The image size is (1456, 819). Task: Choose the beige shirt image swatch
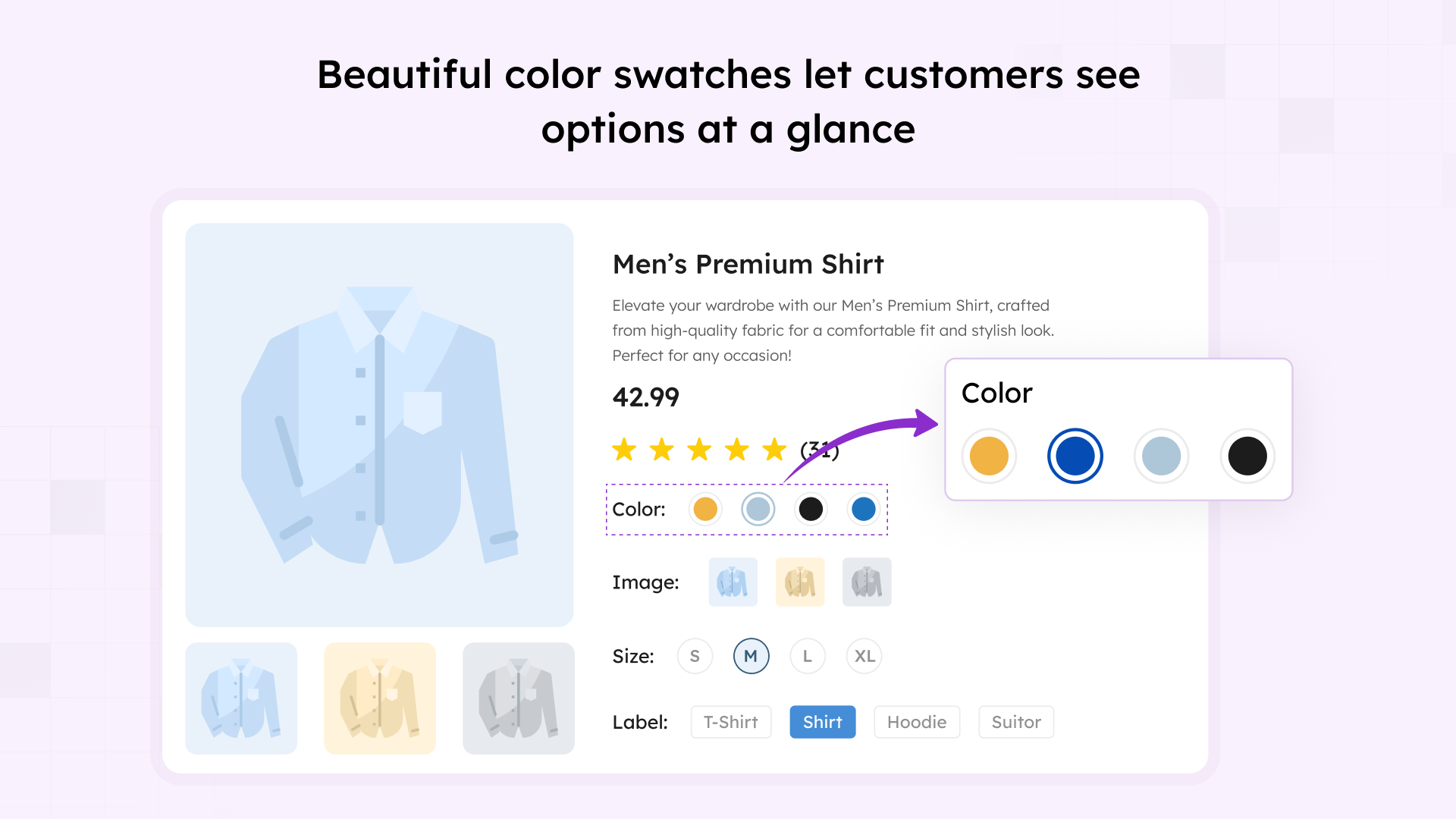pyautogui.click(x=799, y=582)
